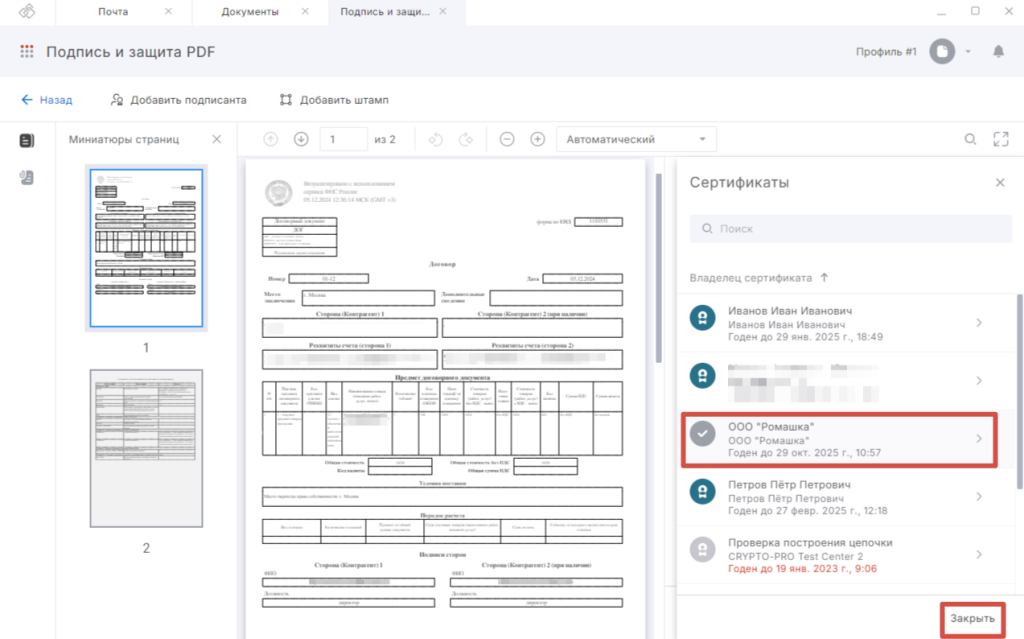Select Проверка построения цепочки certificate icon

point(703,549)
